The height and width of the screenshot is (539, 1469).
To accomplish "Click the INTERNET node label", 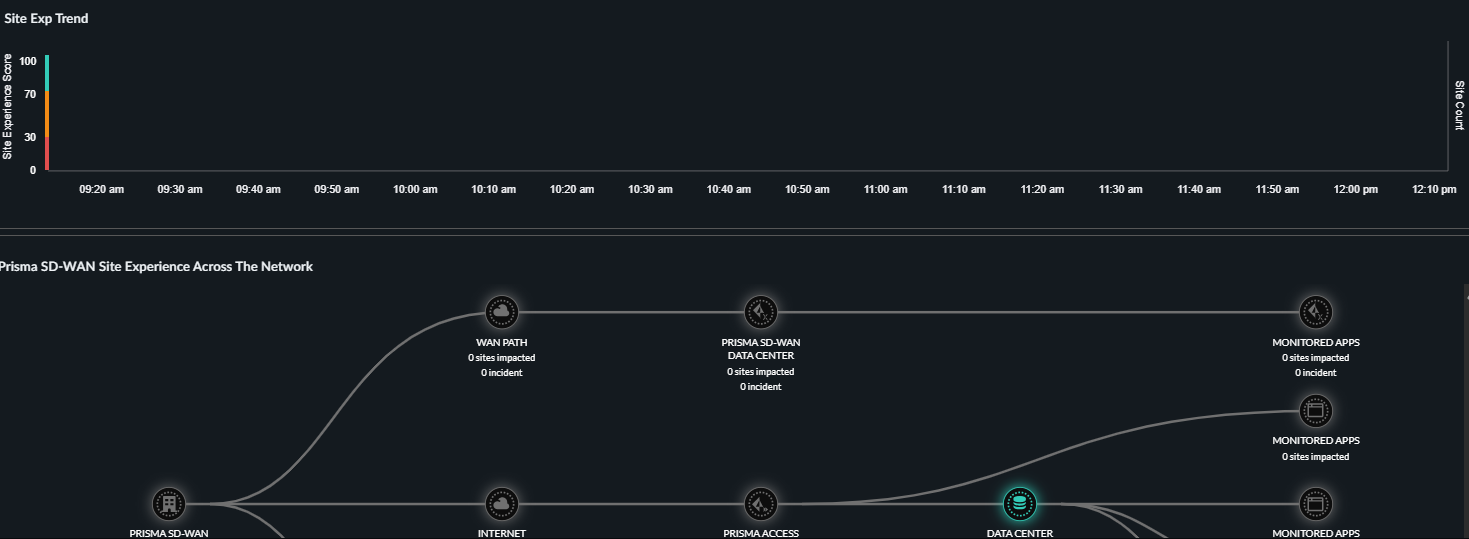I will 501,533.
